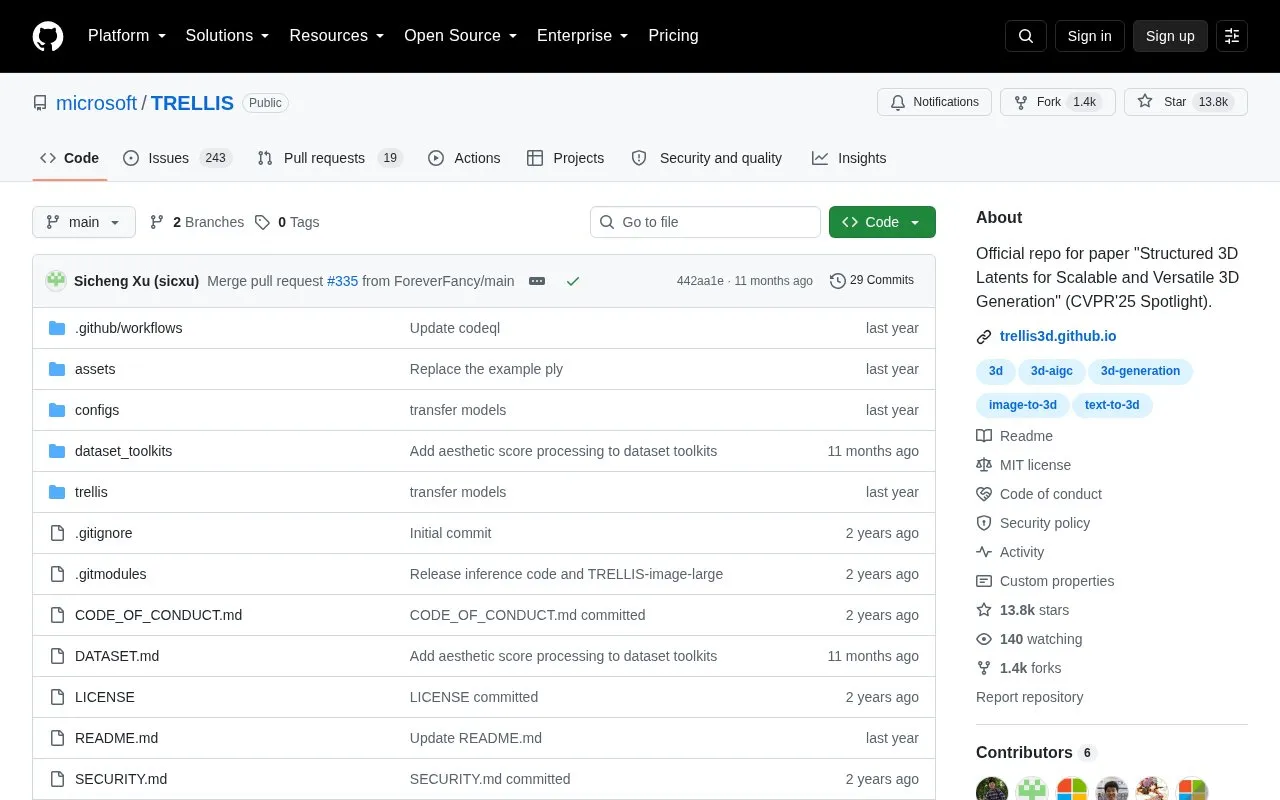
Task: Open the 0 Tags link
Action: coord(287,222)
